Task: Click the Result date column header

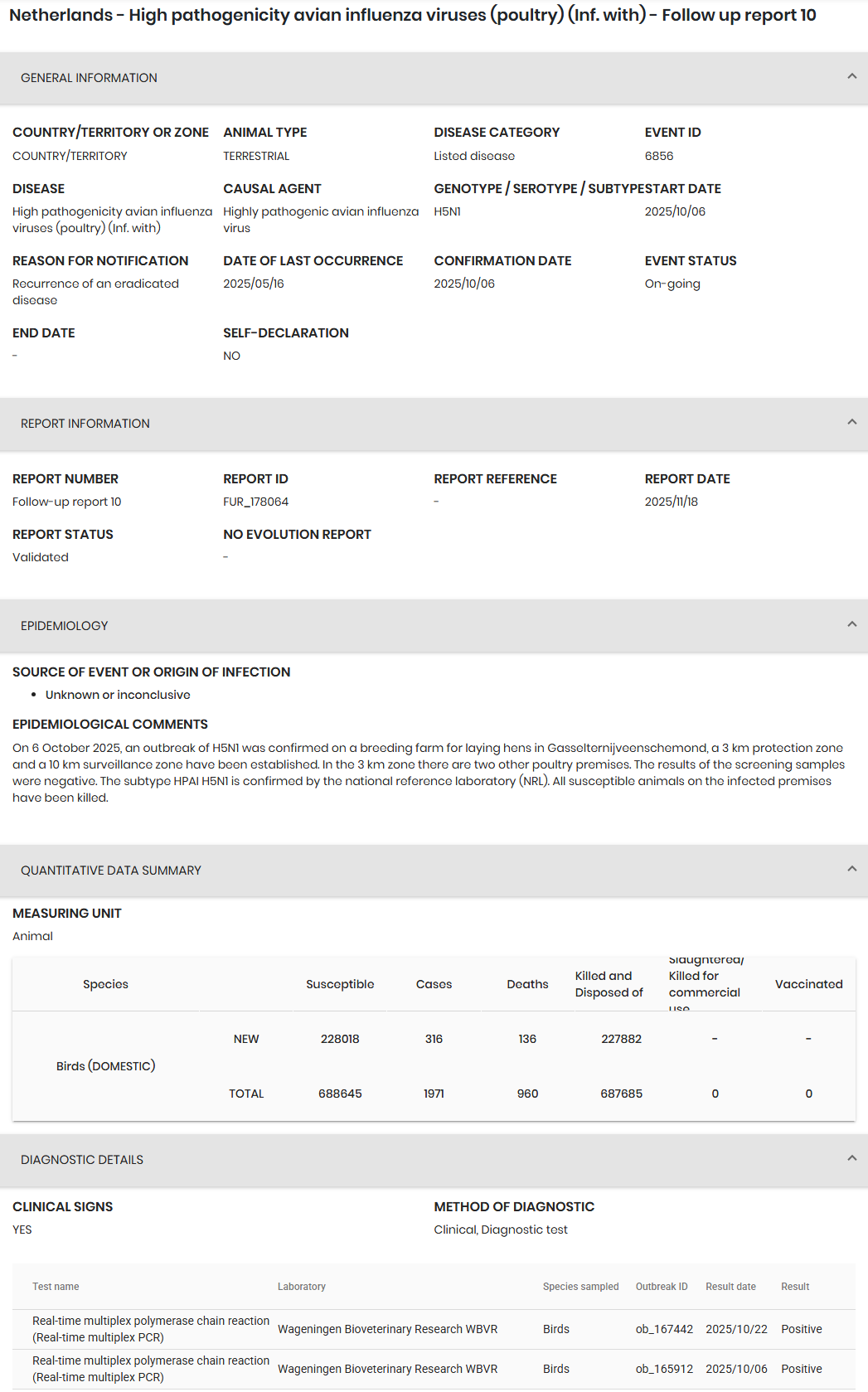Action: 730,1287
